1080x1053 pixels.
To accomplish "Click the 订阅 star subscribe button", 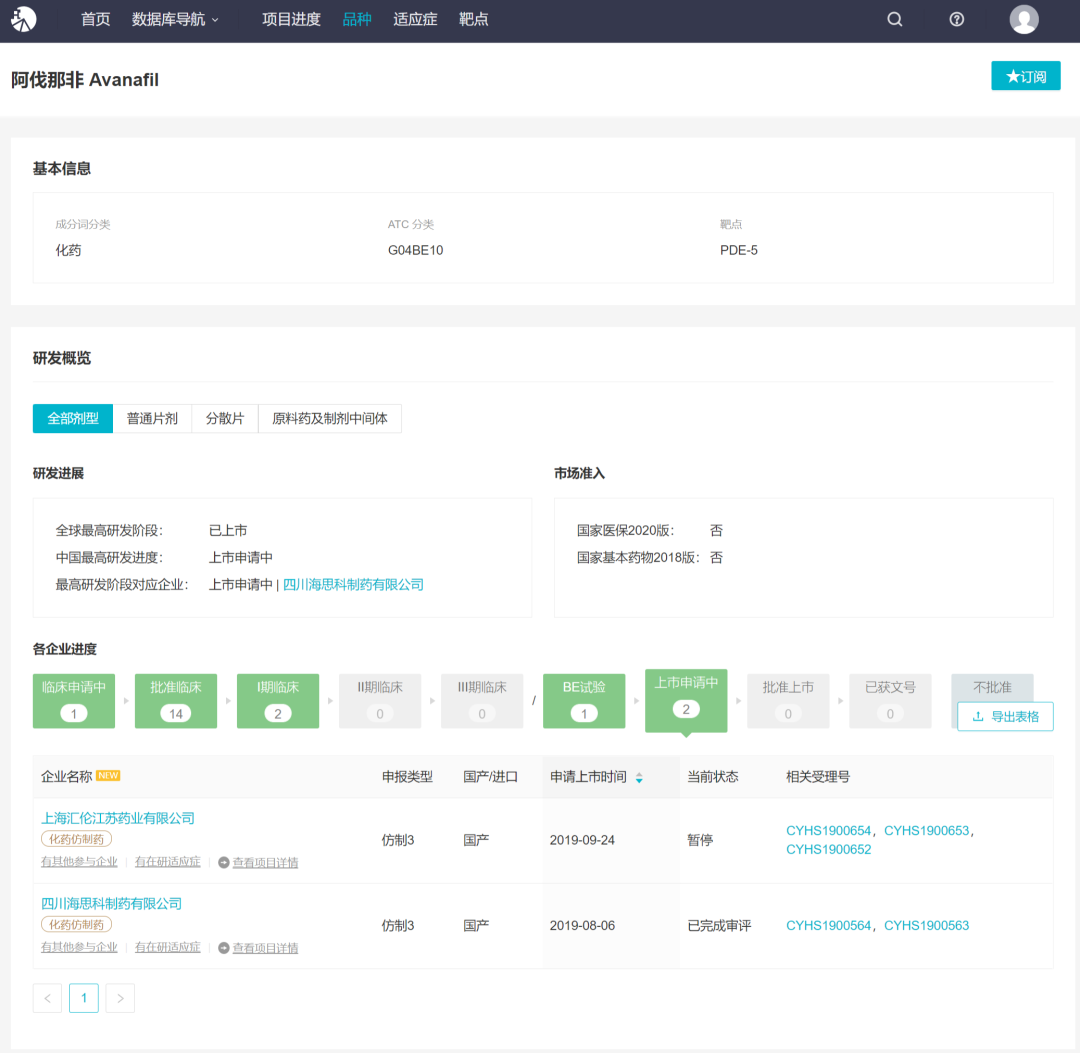I will pyautogui.click(x=1026, y=76).
